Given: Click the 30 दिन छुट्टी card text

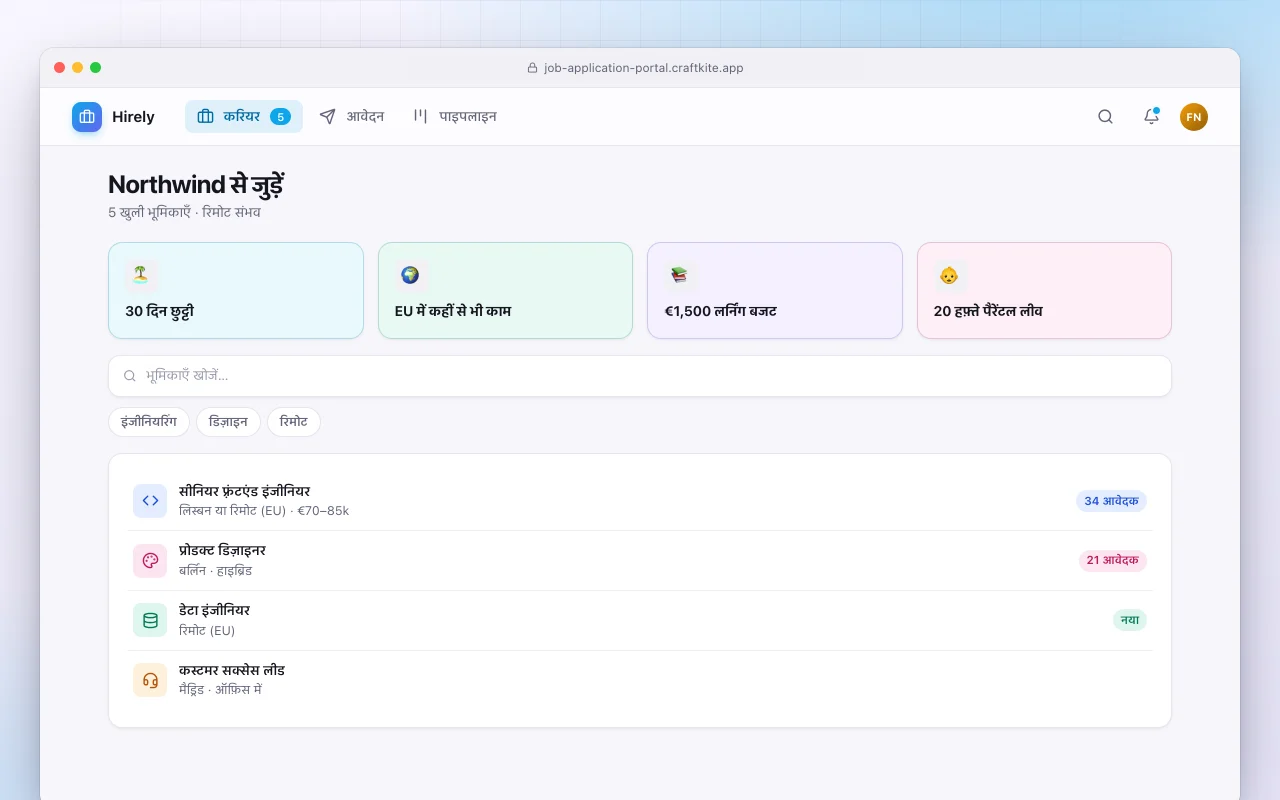Looking at the screenshot, I should pyautogui.click(x=160, y=311).
